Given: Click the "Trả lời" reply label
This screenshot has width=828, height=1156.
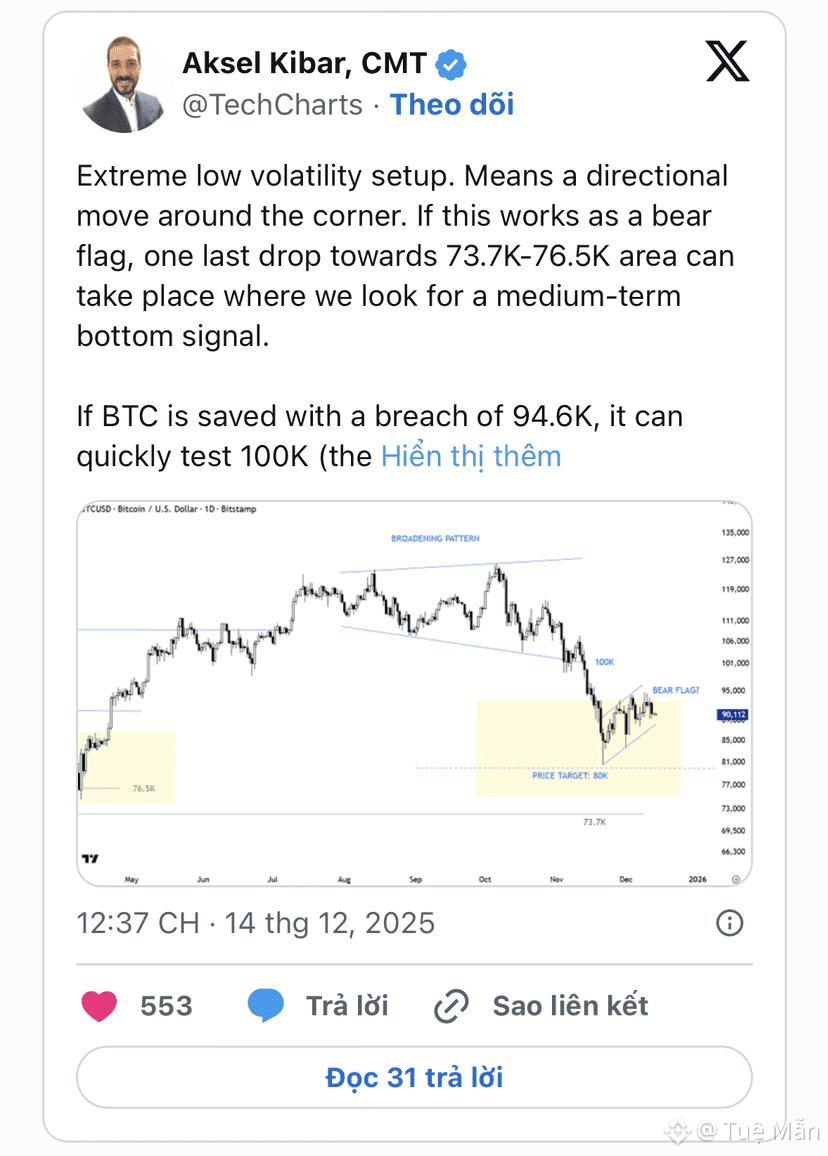Looking at the screenshot, I should point(347,1006).
